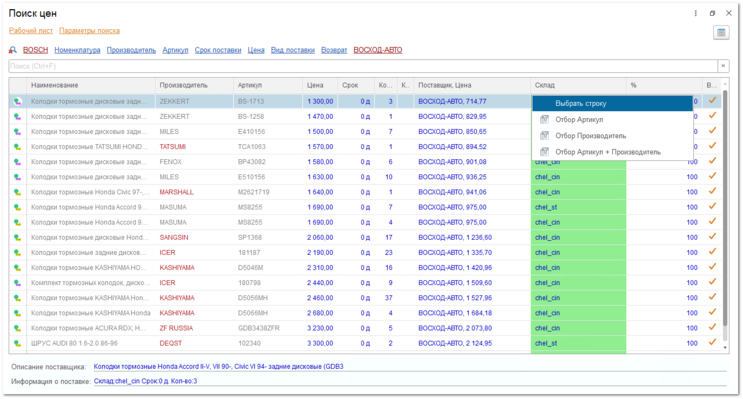
Task: Open the calendar icon button at top right
Action: tap(721, 33)
